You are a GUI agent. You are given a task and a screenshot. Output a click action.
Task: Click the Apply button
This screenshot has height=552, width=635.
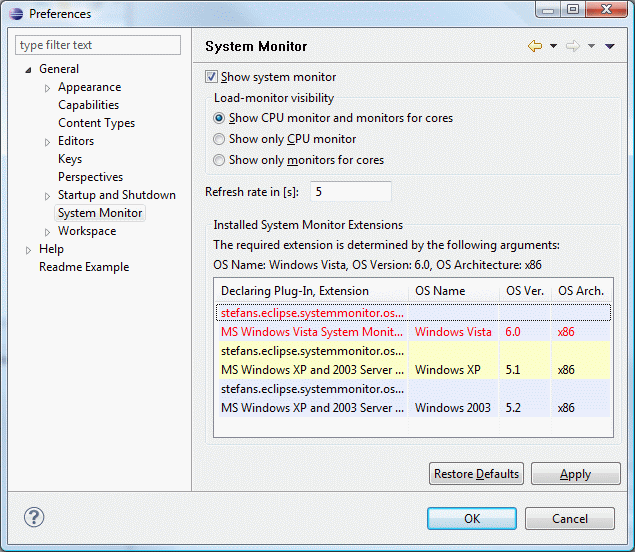[575, 474]
